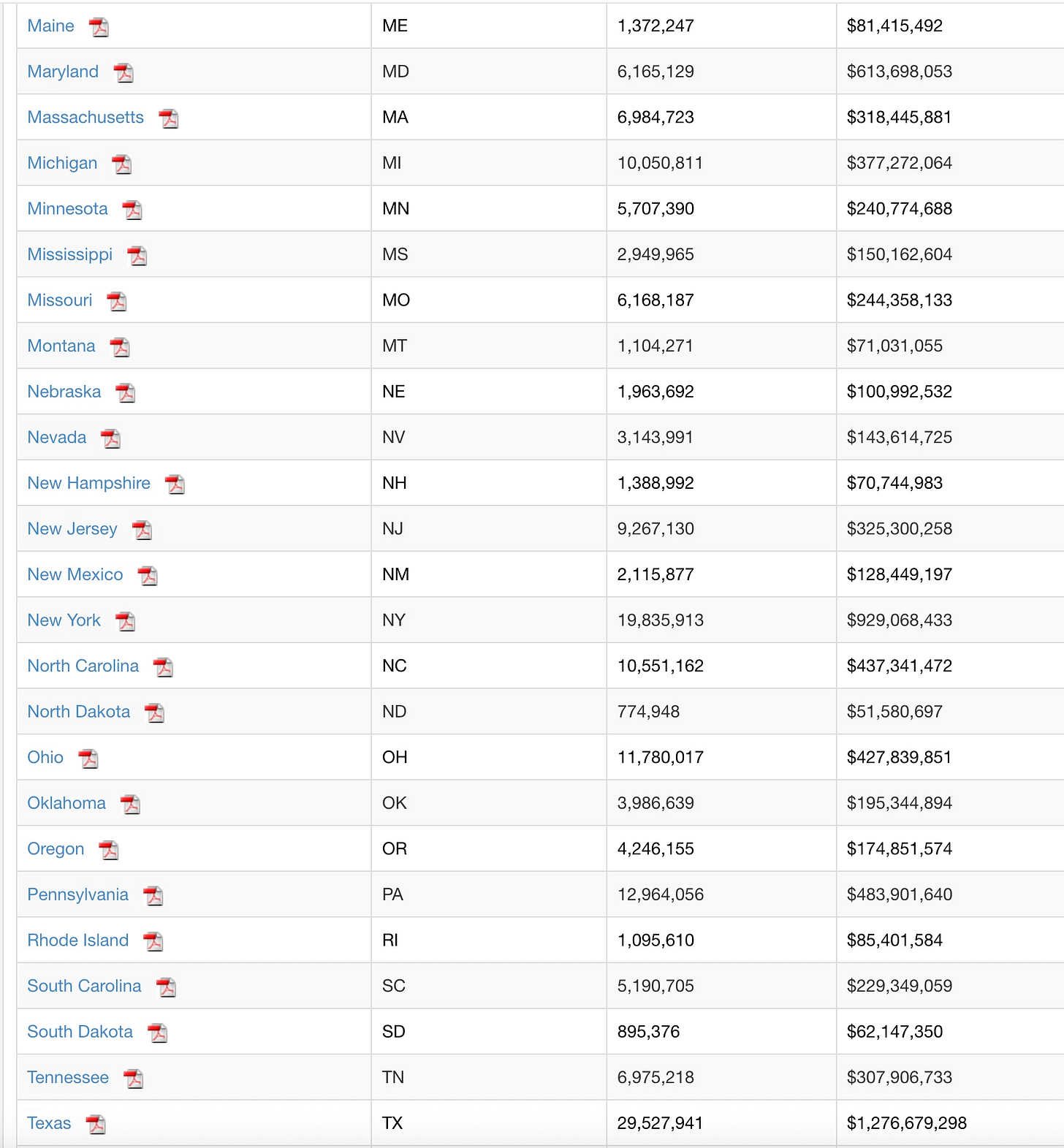
Task: Follow the Mississippi link
Action: coord(70,255)
